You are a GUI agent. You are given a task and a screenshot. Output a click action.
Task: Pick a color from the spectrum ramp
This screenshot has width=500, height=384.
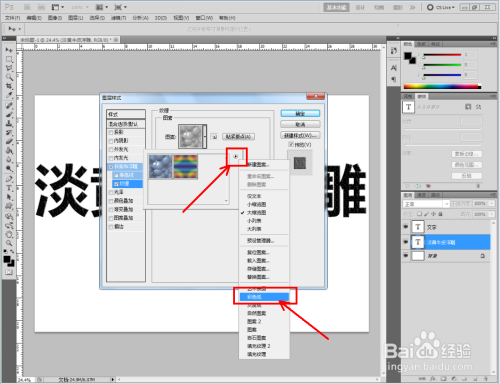(x=442, y=87)
